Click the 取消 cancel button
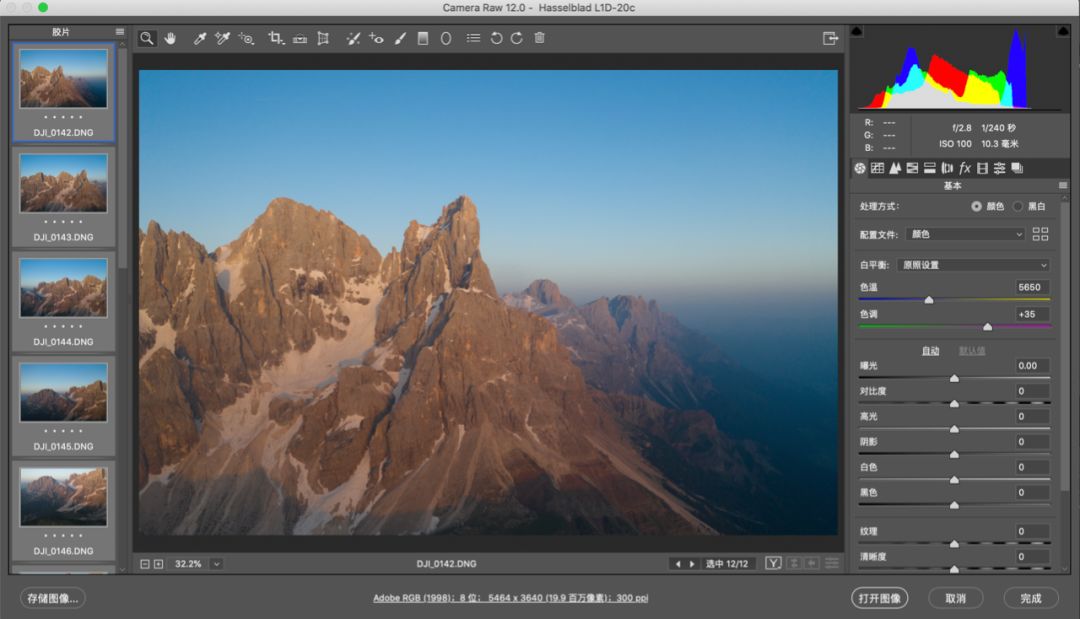Screen dimensions: 1080x619 (x=955, y=598)
